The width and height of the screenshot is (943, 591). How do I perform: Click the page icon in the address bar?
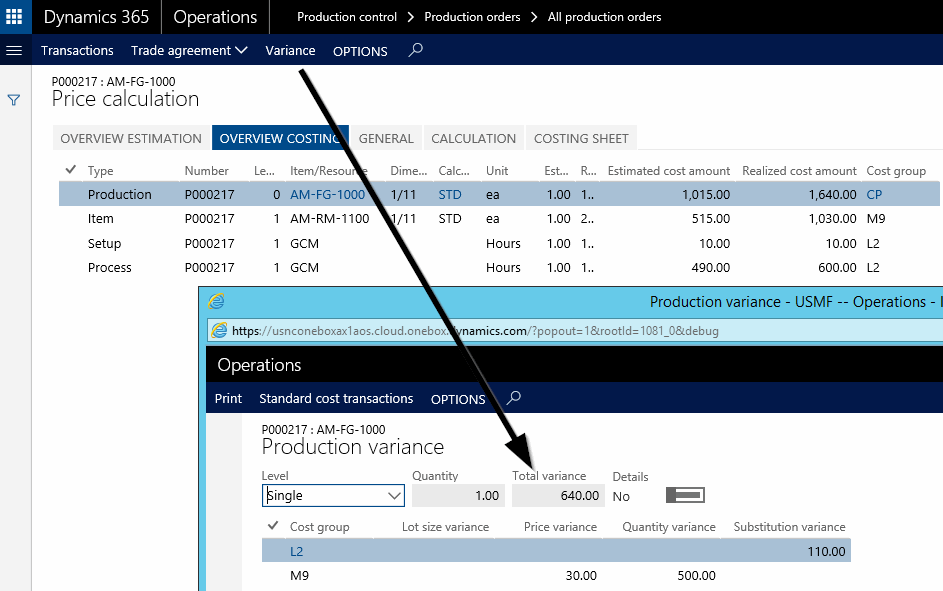tap(219, 331)
